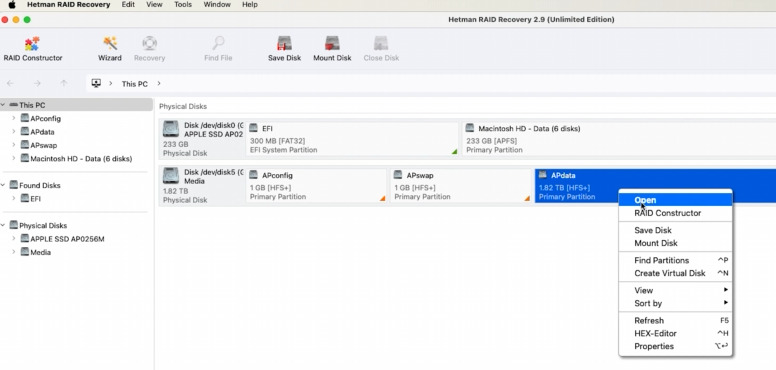Go back with the left arrow
The width and height of the screenshot is (776, 370).
(10, 84)
